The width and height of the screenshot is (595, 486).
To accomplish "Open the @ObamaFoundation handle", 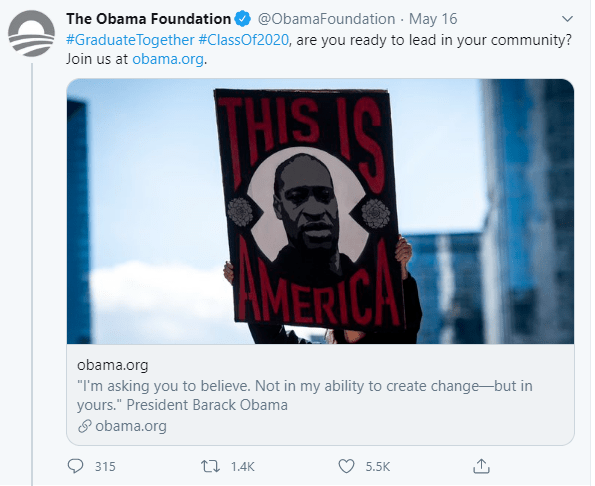I will tap(326, 19).
